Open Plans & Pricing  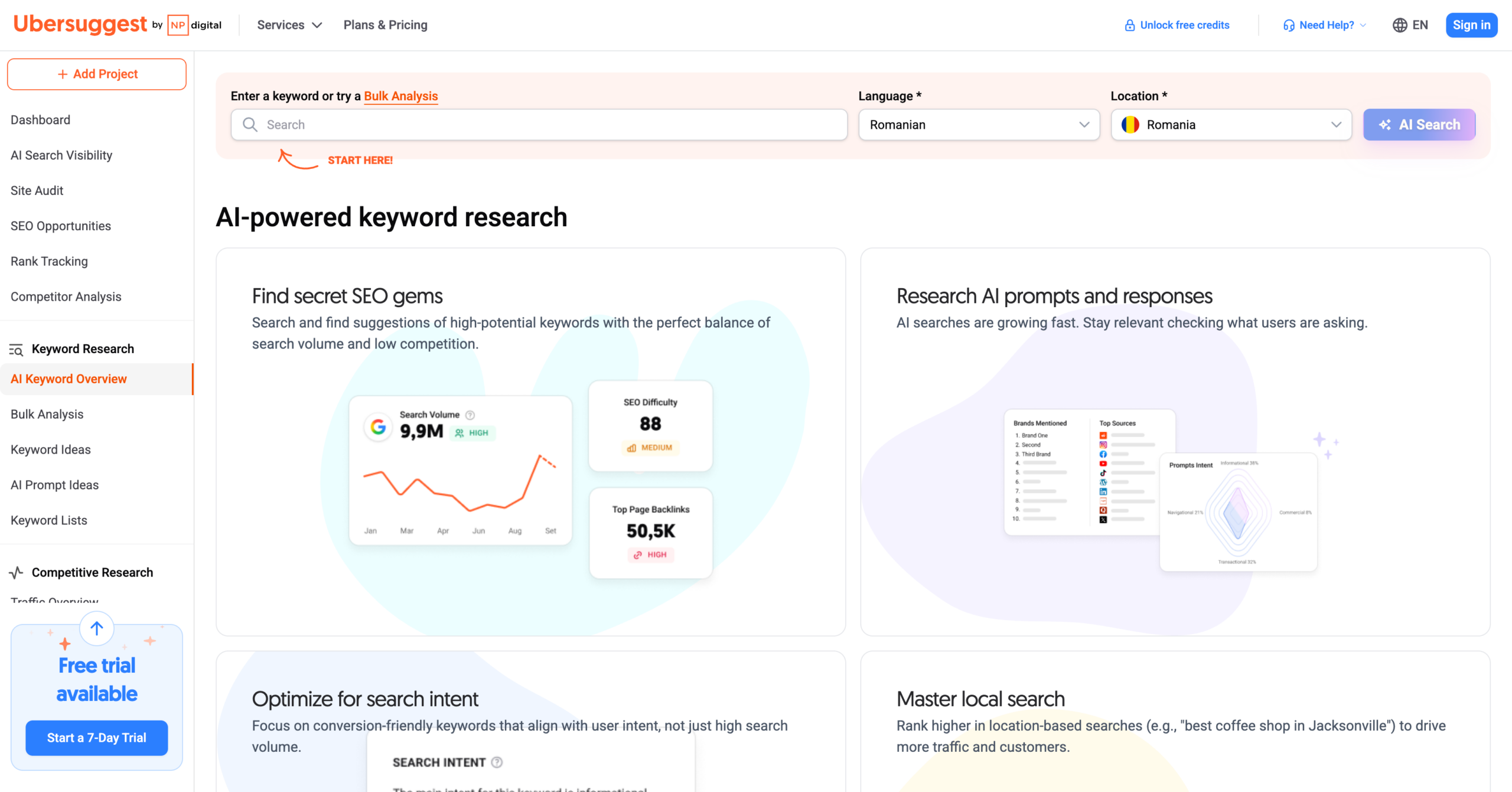point(386,25)
